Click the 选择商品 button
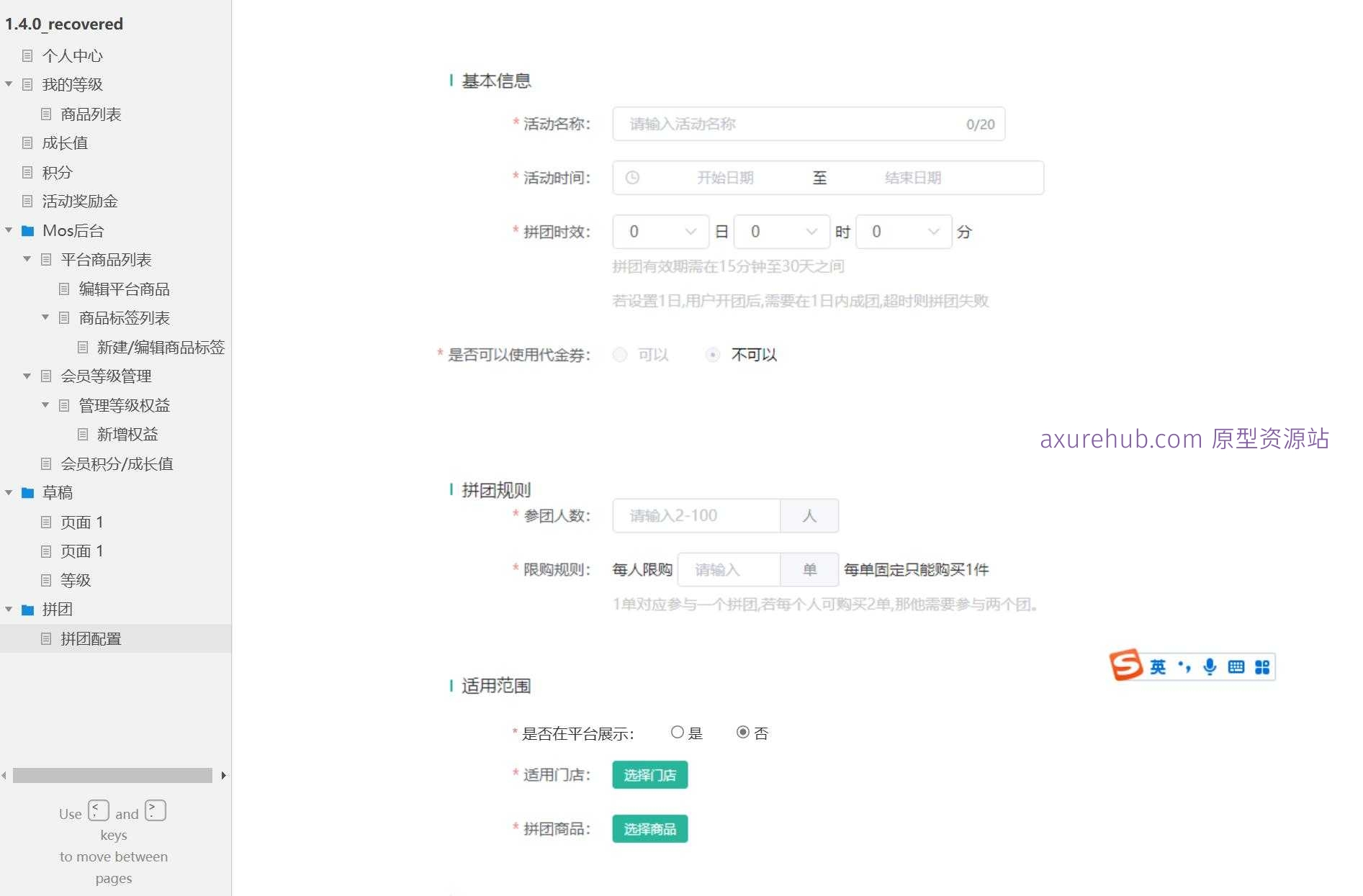1363x896 pixels. point(649,828)
